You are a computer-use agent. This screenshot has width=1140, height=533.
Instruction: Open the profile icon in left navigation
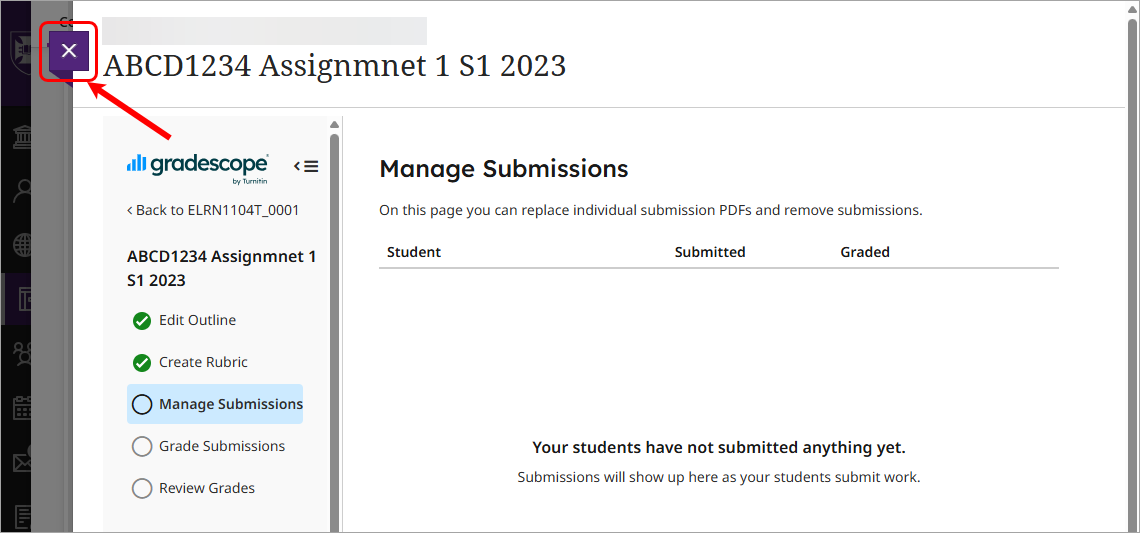22,190
